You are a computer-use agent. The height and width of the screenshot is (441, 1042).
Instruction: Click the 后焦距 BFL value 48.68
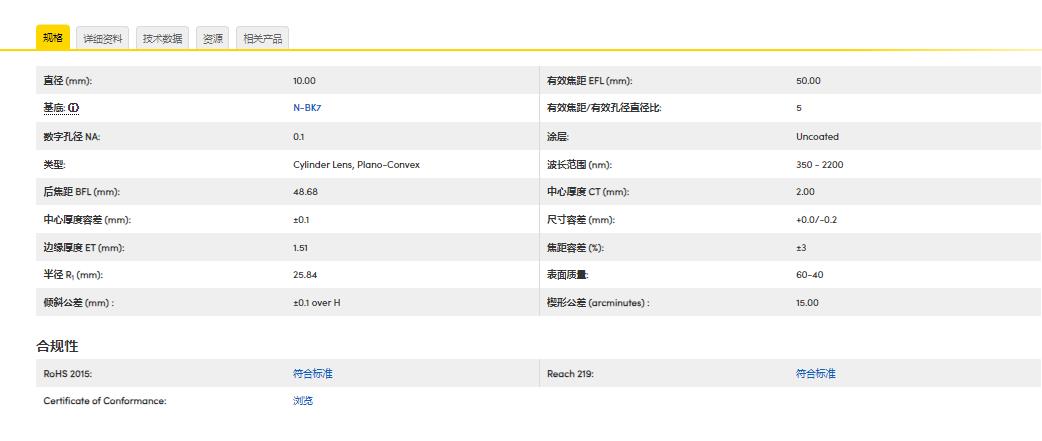click(305, 192)
